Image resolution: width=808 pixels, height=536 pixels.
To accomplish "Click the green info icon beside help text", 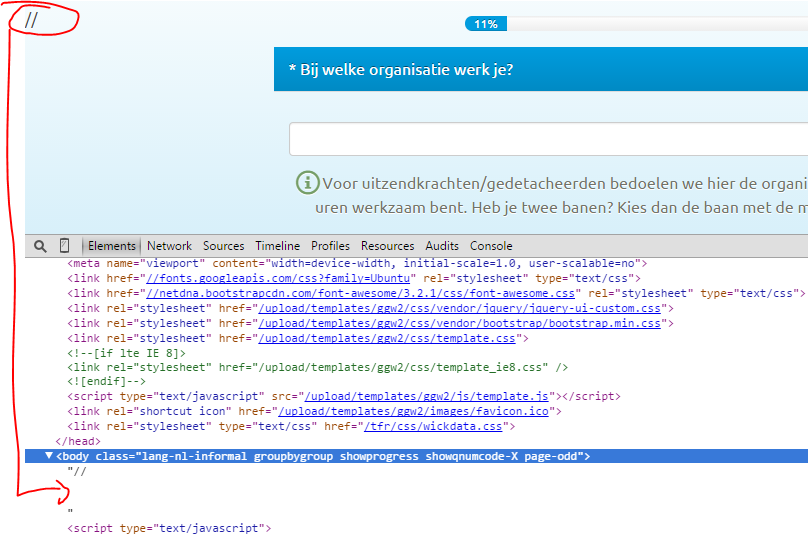I will (307, 183).
